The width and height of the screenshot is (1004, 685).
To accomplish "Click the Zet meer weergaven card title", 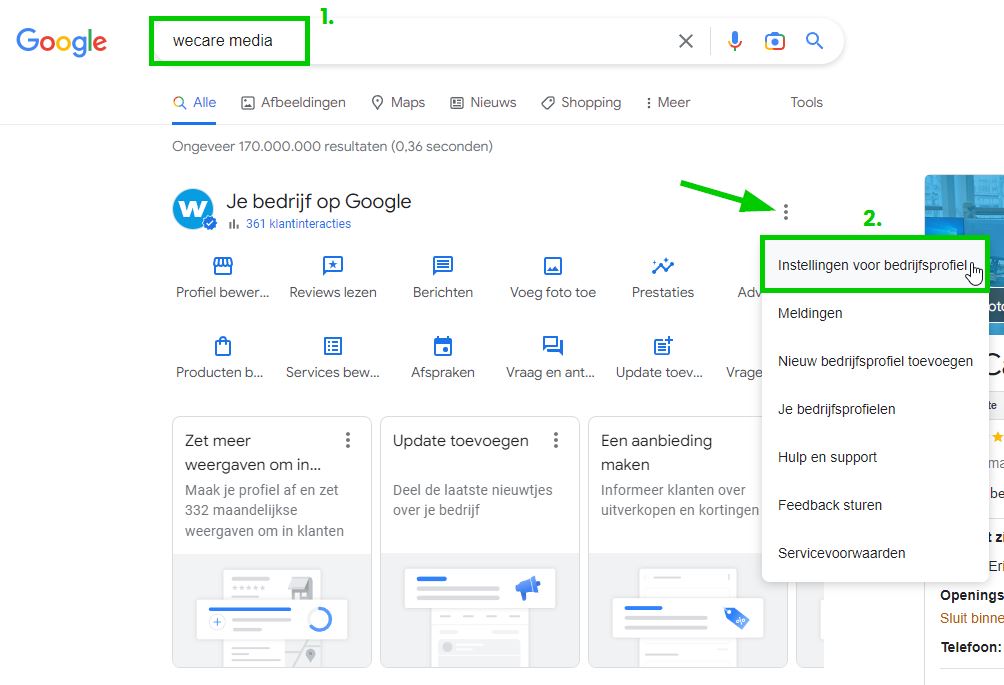I will coord(253,453).
